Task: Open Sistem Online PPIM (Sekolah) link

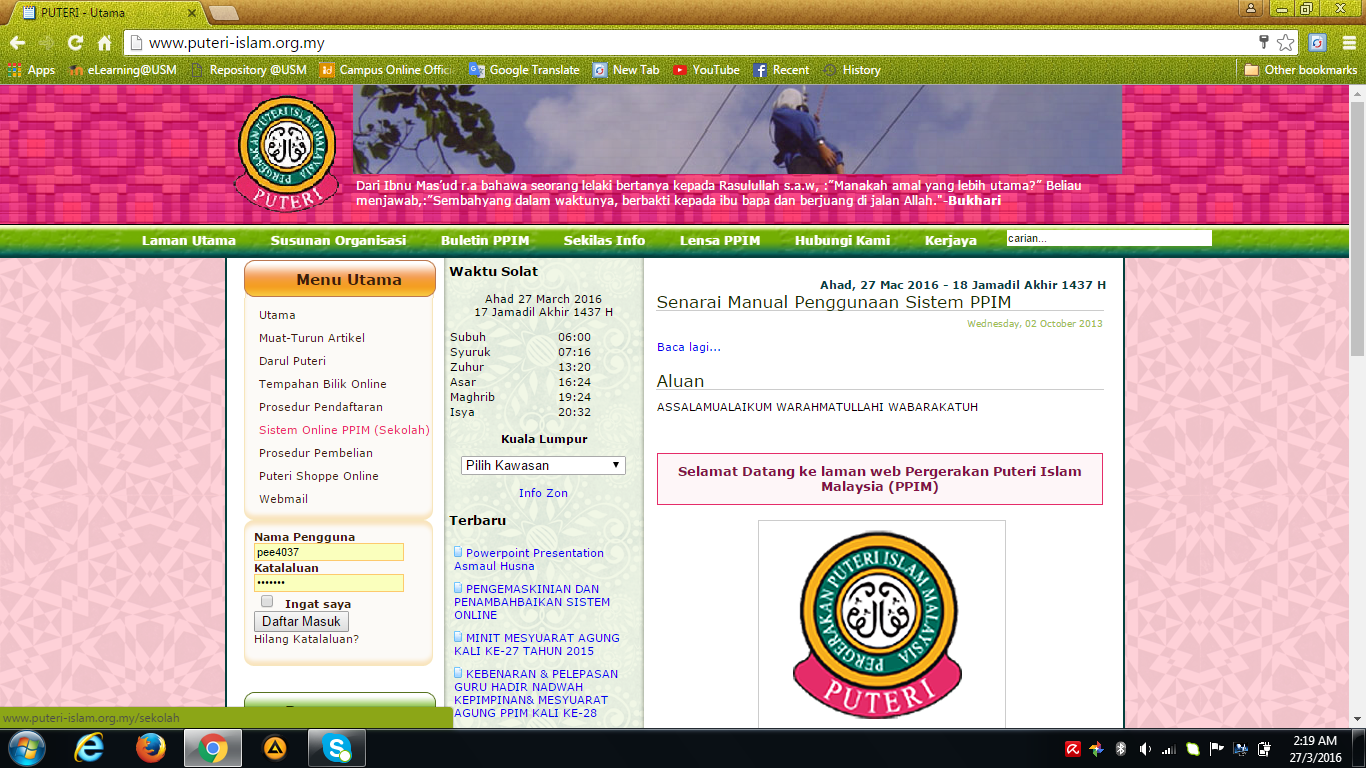Action: tap(344, 430)
